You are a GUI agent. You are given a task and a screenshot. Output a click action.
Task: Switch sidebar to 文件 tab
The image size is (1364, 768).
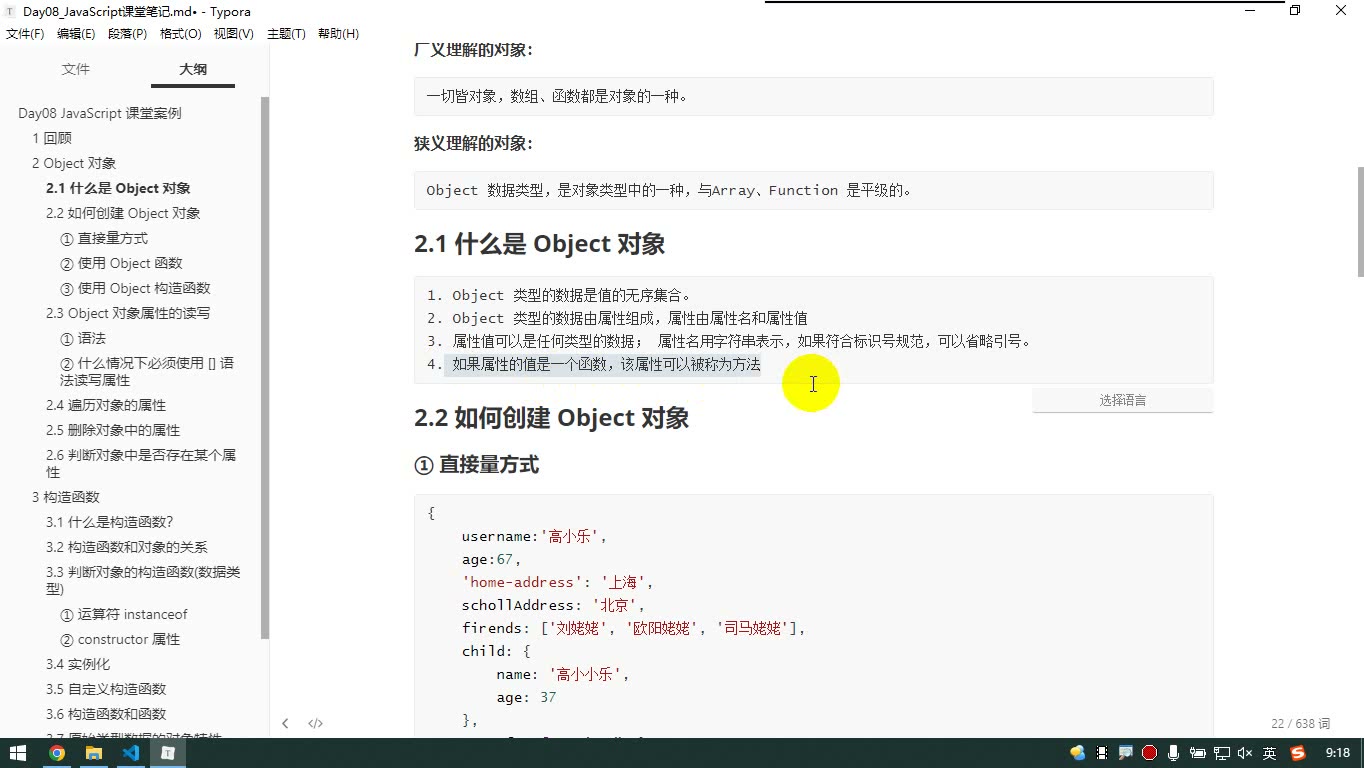click(x=76, y=69)
